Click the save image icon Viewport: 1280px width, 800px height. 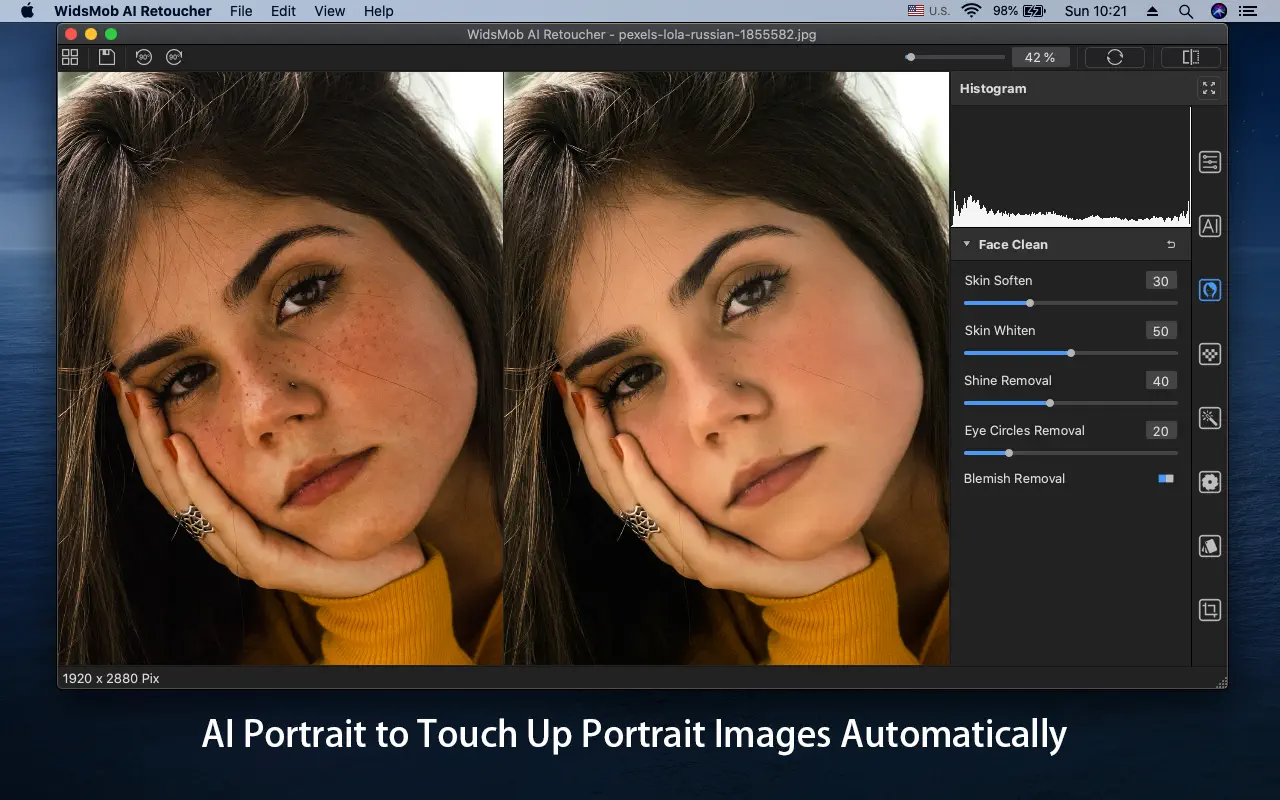(106, 57)
